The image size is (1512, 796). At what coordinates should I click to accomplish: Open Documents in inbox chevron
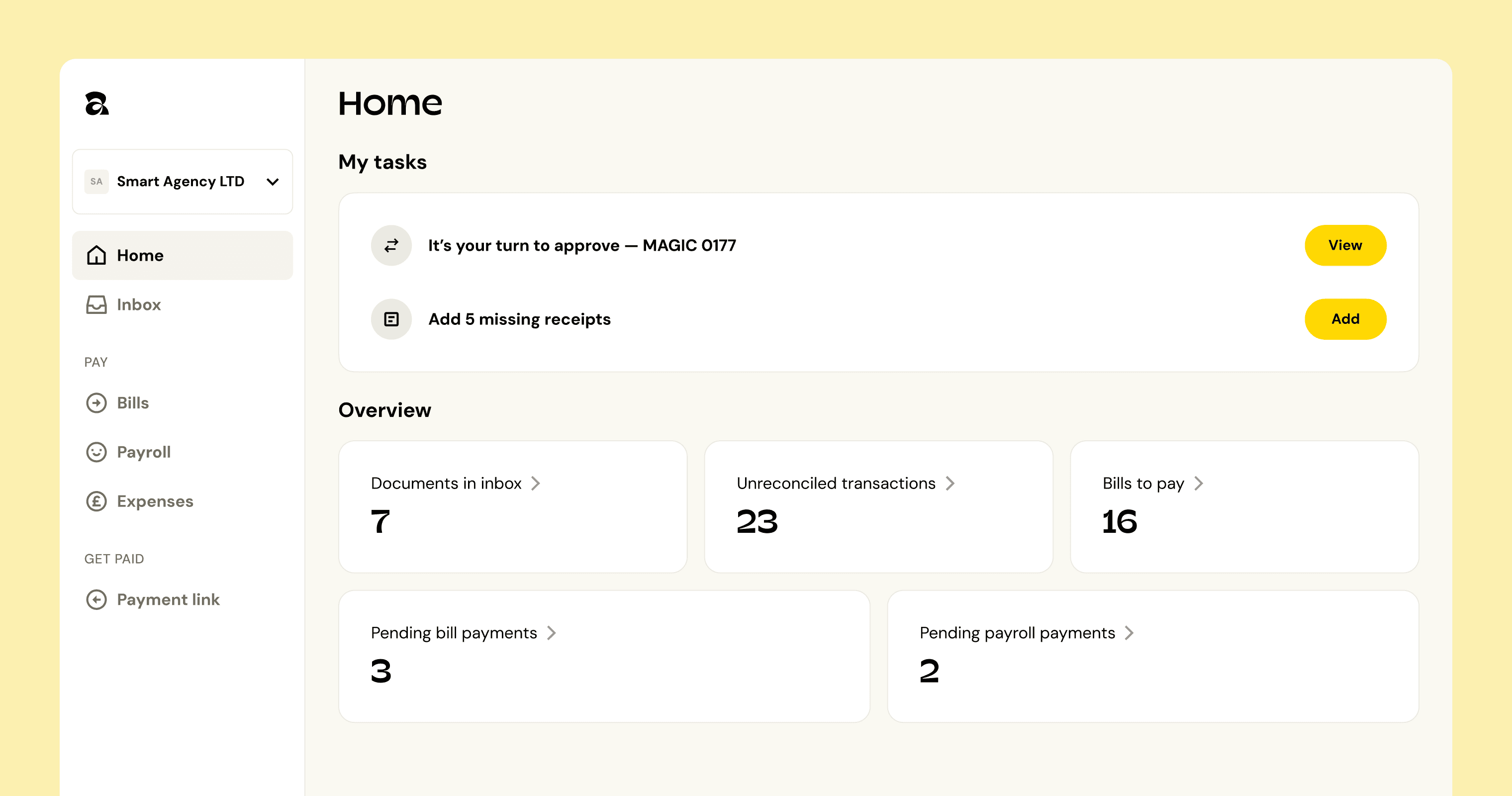tap(535, 483)
